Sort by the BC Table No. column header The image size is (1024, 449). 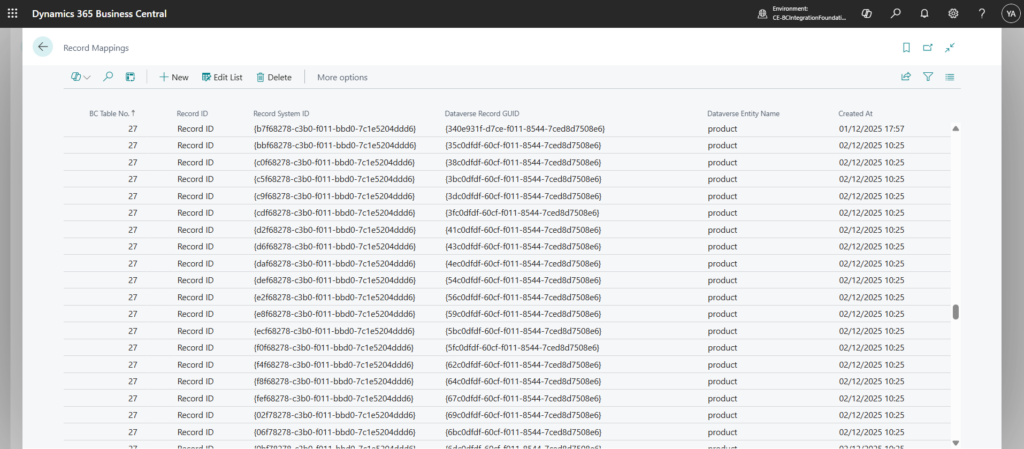point(112,114)
